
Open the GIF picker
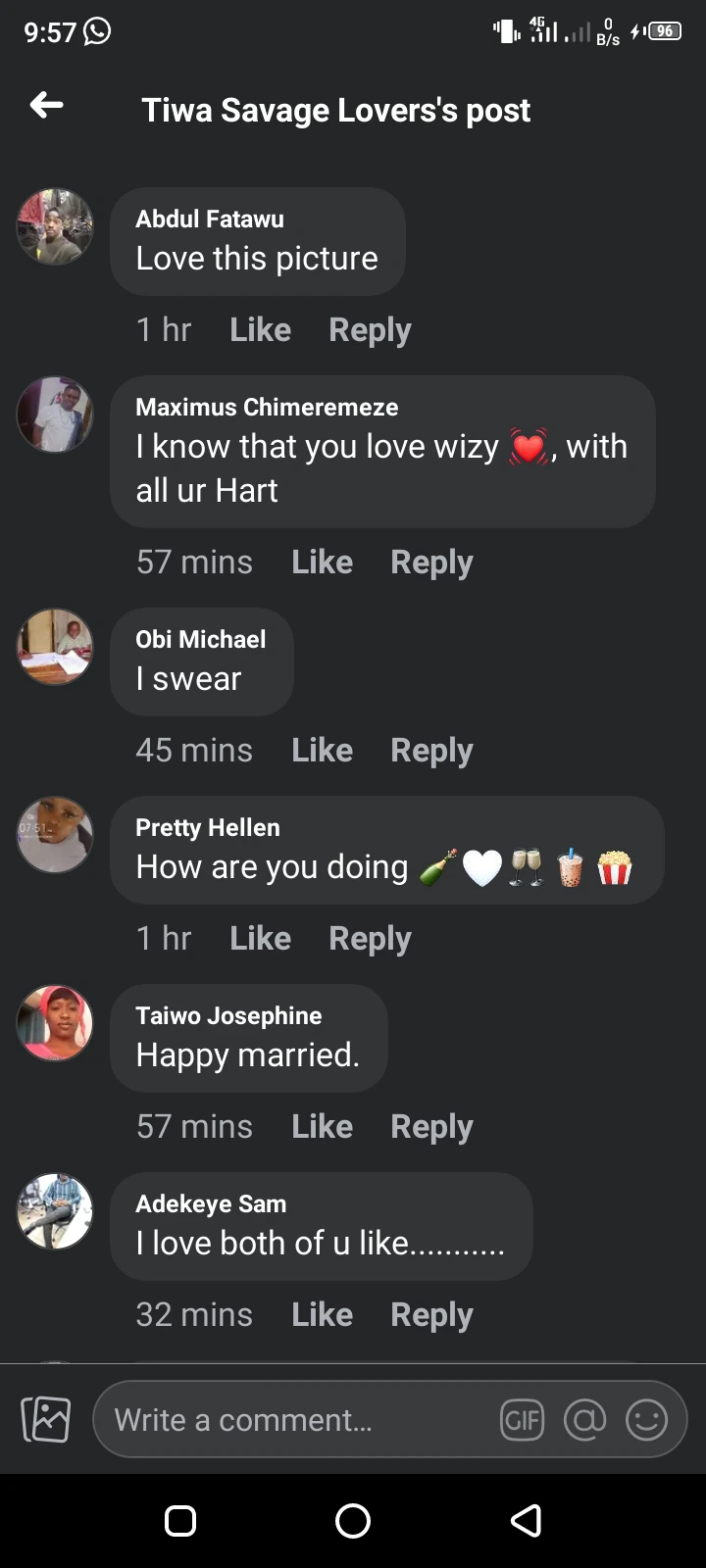522,1419
